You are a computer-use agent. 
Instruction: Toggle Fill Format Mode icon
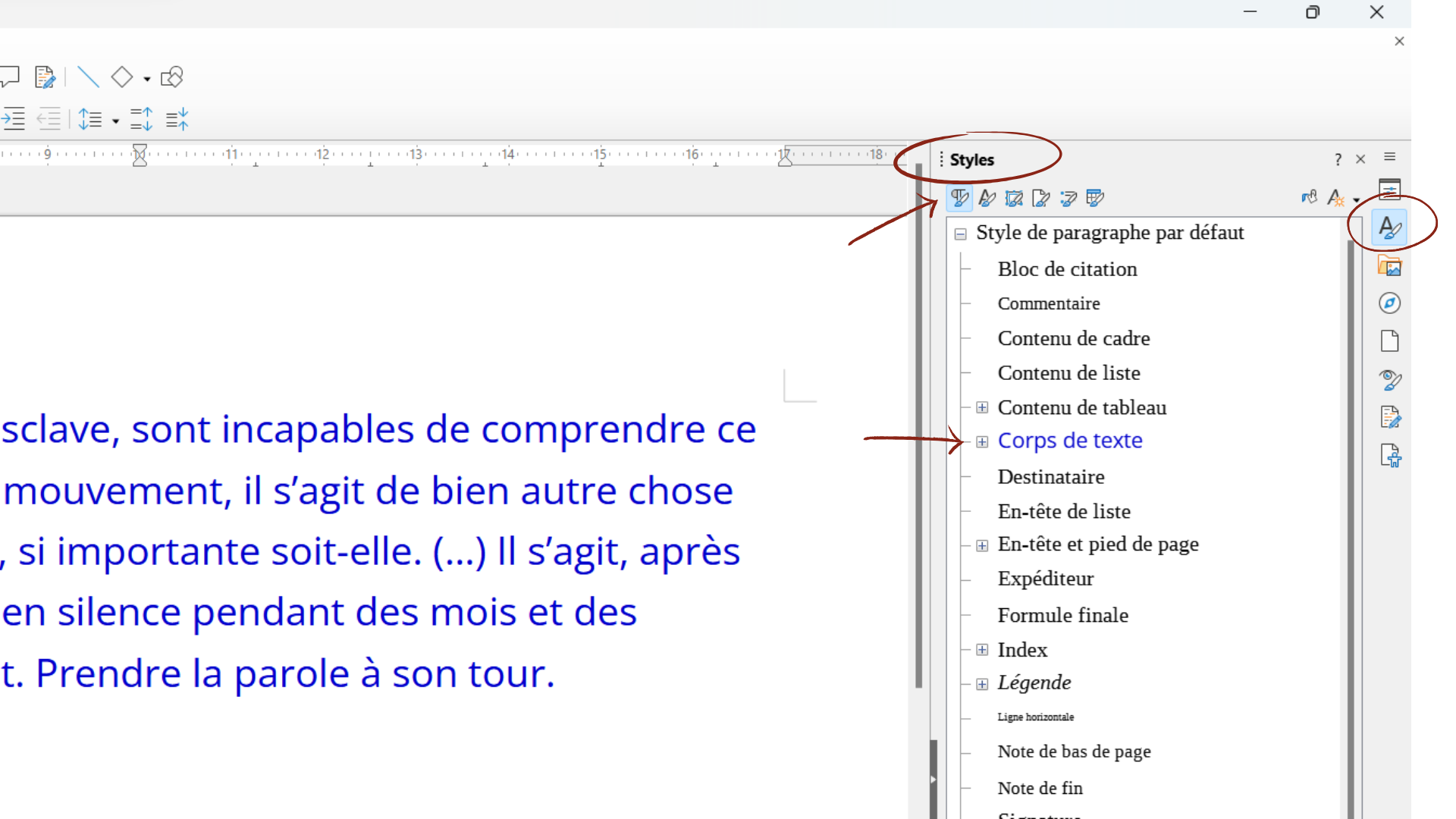[1310, 199]
